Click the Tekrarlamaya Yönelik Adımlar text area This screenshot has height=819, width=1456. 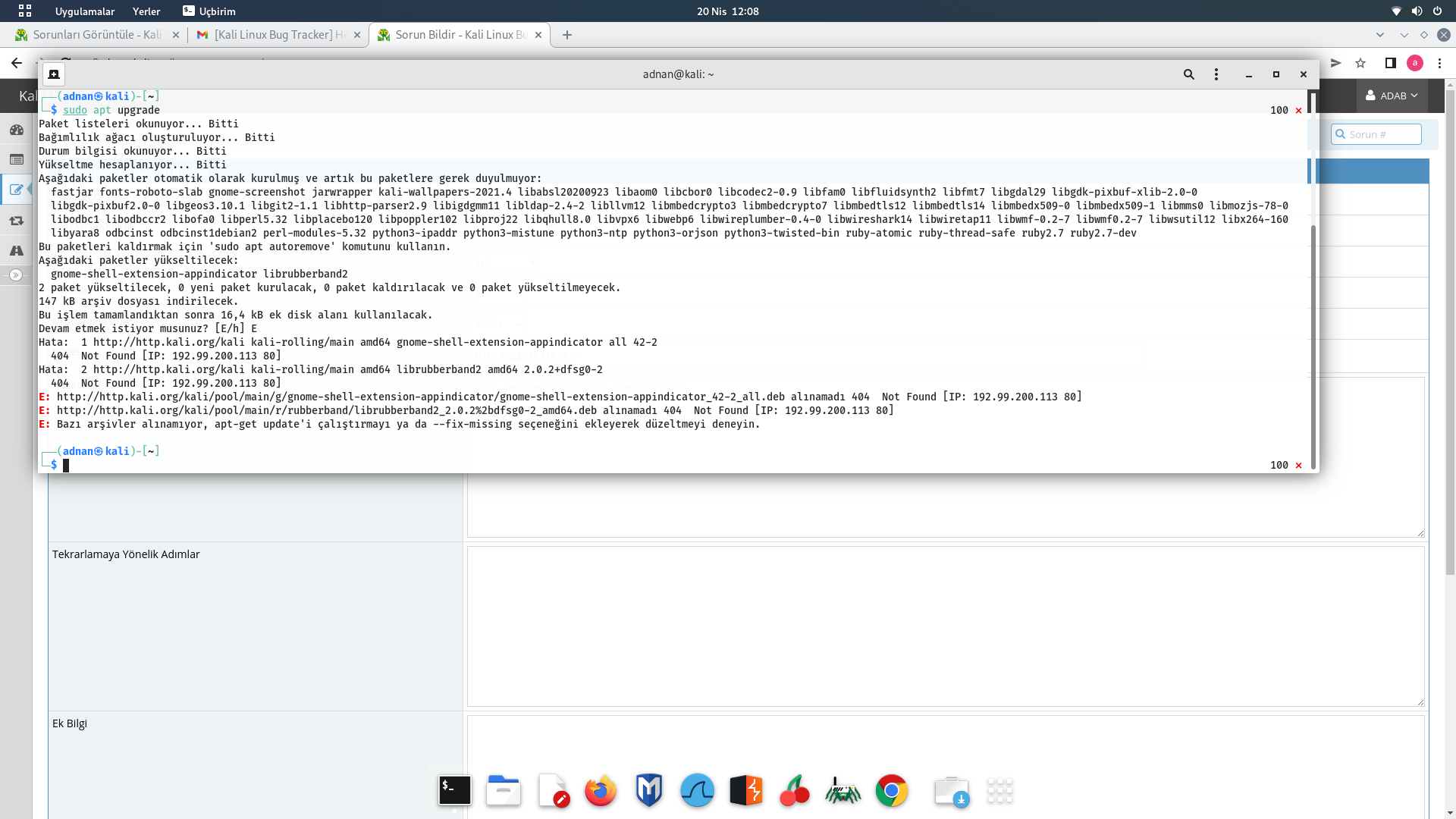pyautogui.click(x=945, y=626)
